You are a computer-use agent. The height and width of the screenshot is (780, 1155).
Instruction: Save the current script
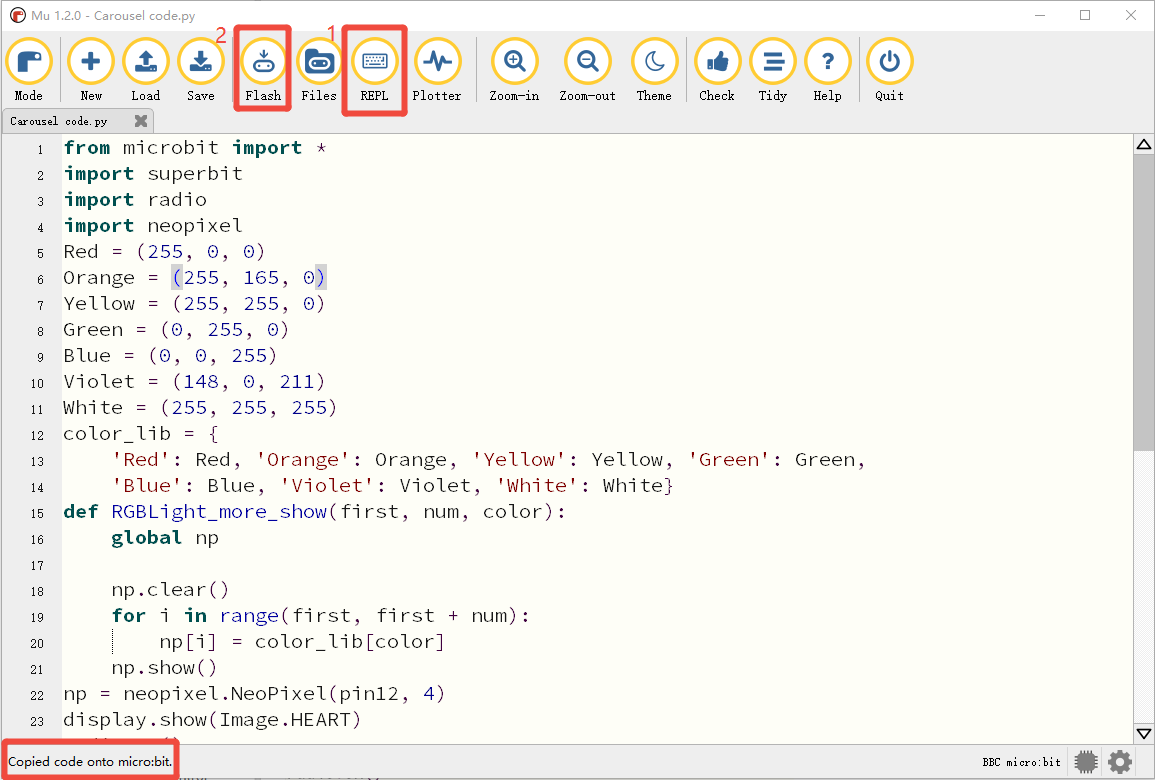click(x=200, y=70)
